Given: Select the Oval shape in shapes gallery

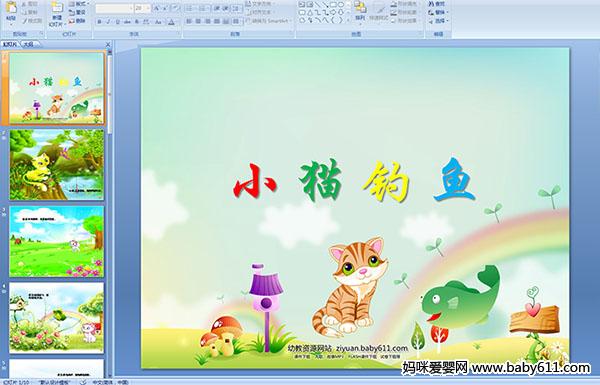Looking at the screenshot, I should pyautogui.click(x=342, y=5).
